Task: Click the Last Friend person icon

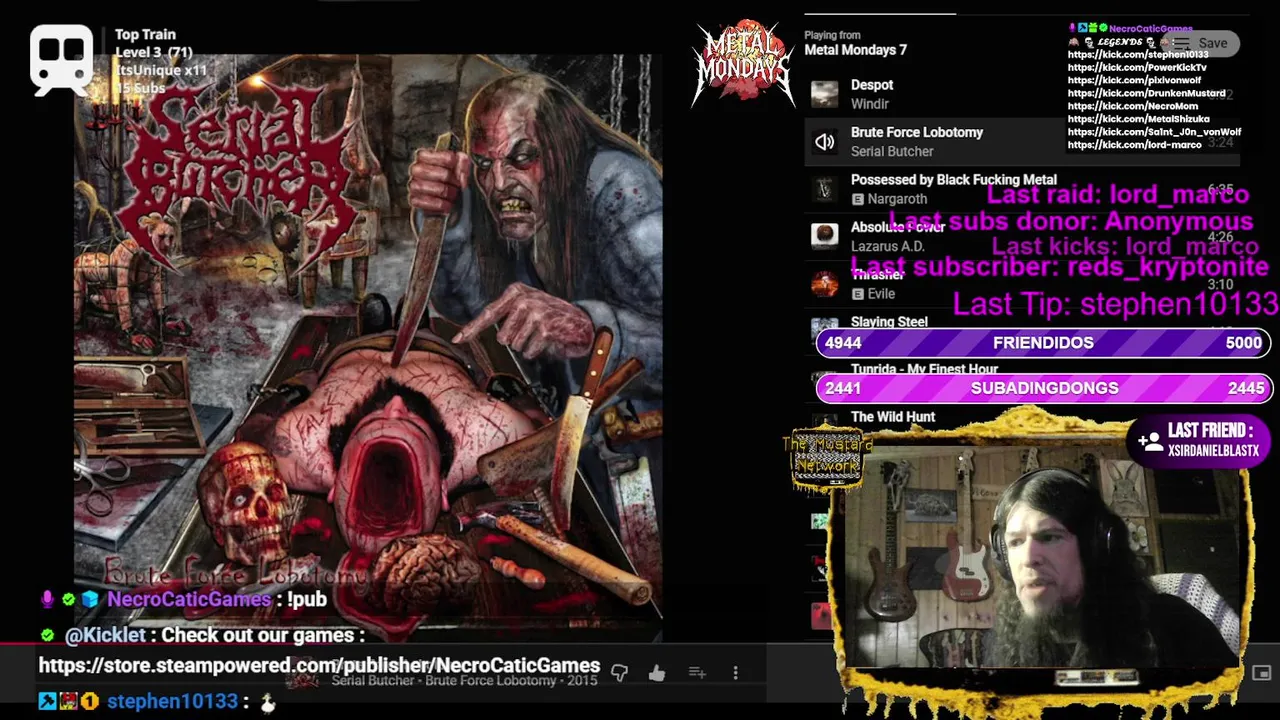Action: [1149, 440]
